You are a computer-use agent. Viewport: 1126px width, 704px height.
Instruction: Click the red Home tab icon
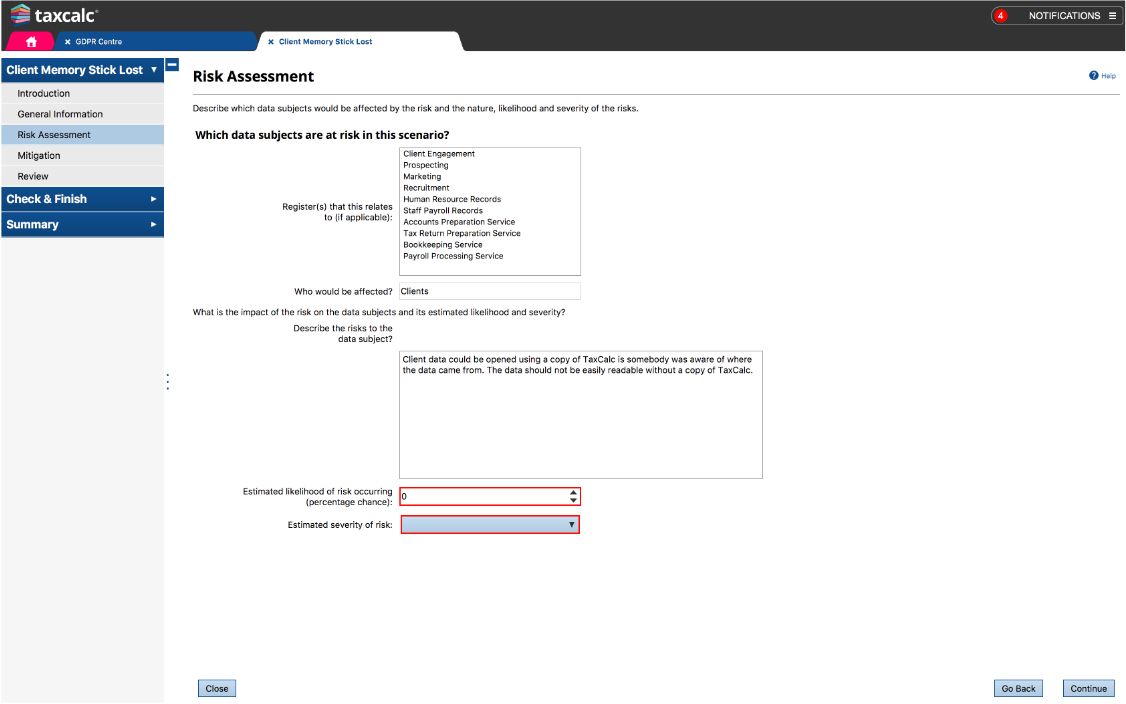coord(32,41)
